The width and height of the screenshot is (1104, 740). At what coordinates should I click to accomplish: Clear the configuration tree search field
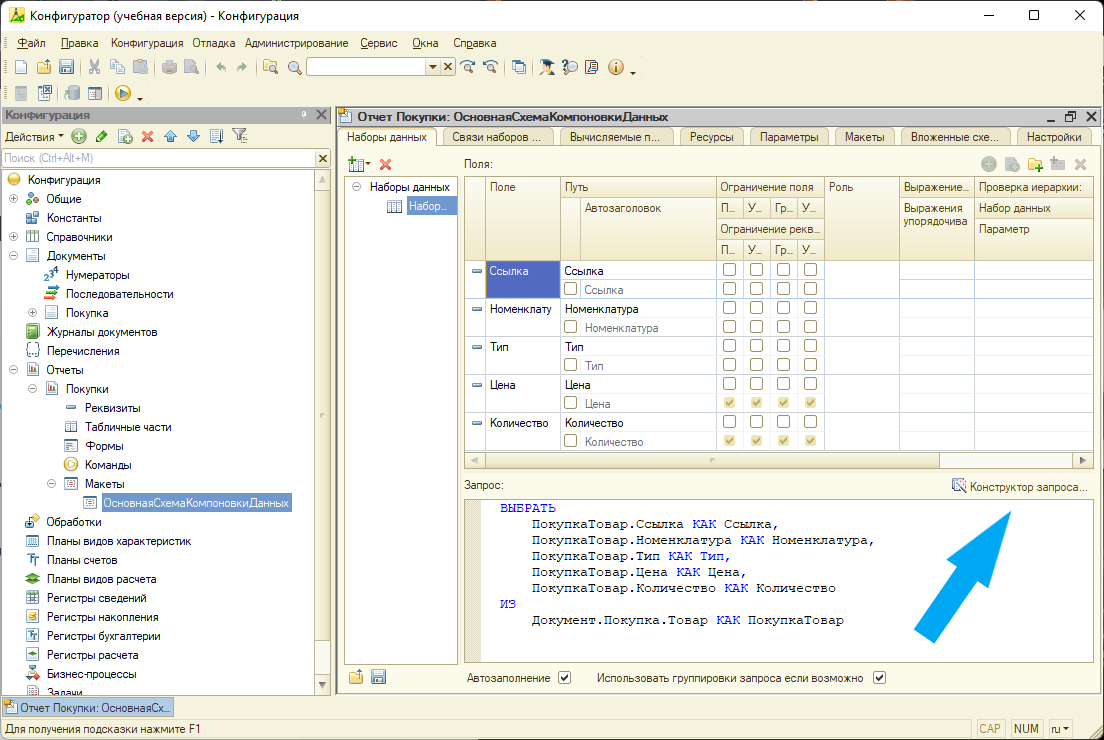coord(322,158)
